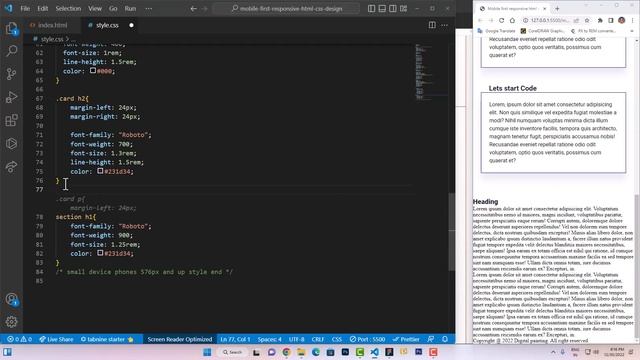Bookmark this page with star icon
Viewport: 640px width, 360px height.
click(x=587, y=20)
